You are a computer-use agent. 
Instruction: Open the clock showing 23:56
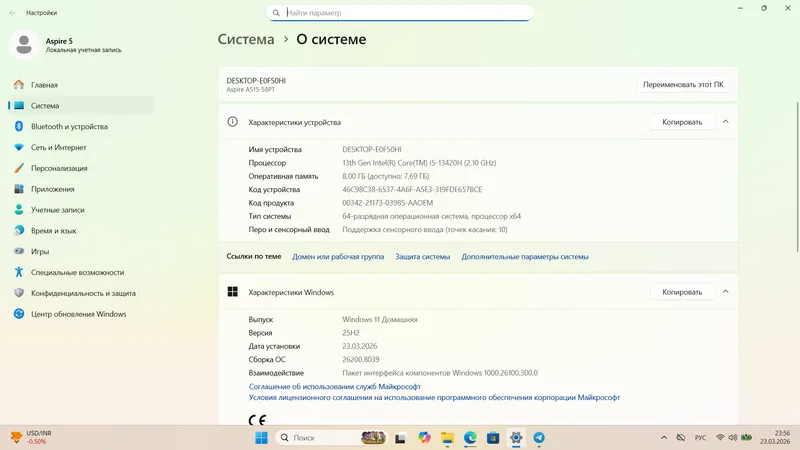coord(774,437)
